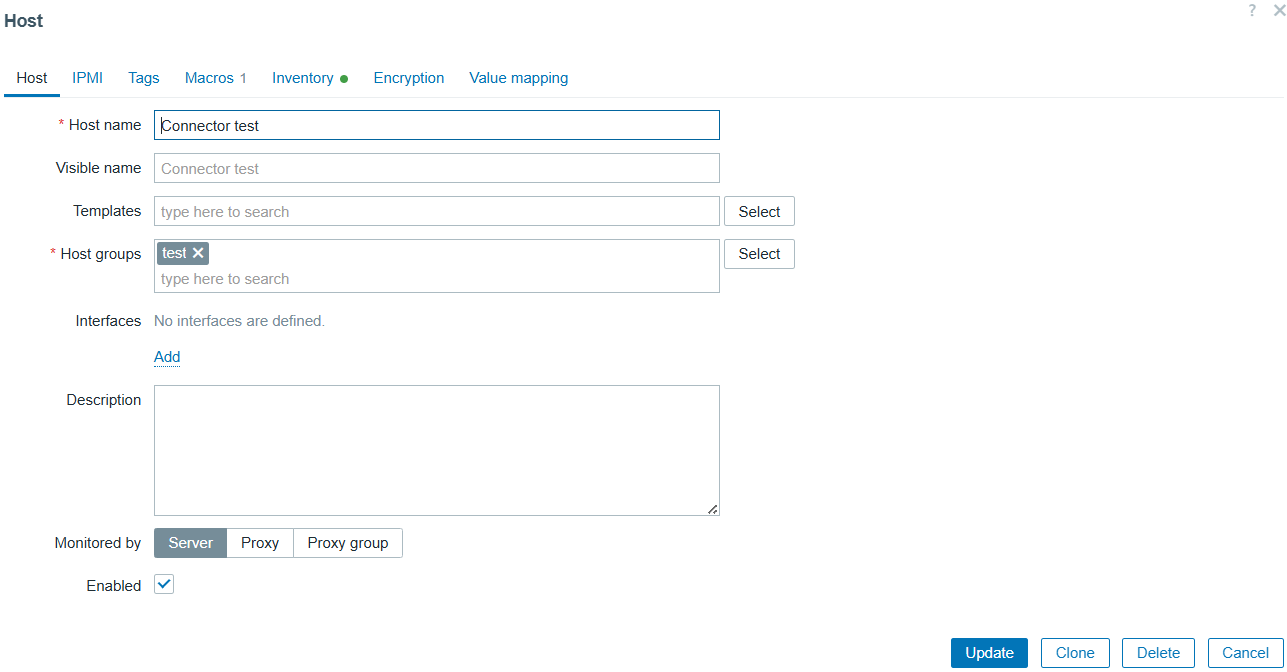Screen dimensions: 1287x672
Task: Go to the Inventory tab
Action: (303, 78)
